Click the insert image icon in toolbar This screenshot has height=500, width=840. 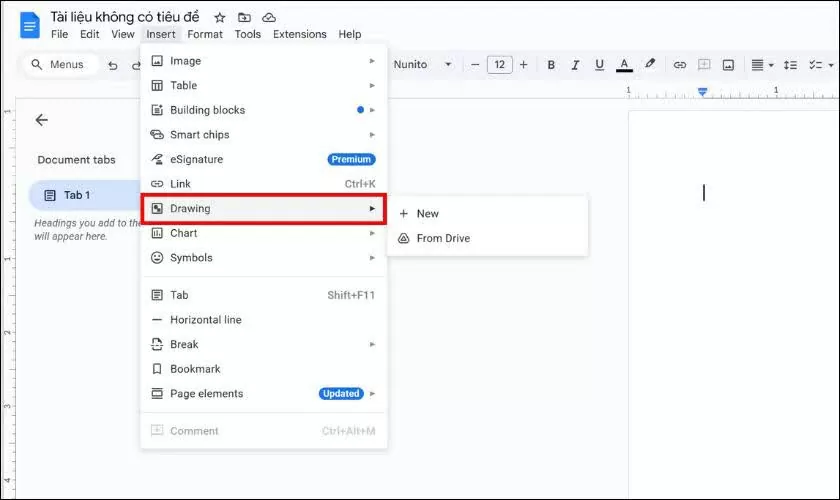[x=729, y=65]
